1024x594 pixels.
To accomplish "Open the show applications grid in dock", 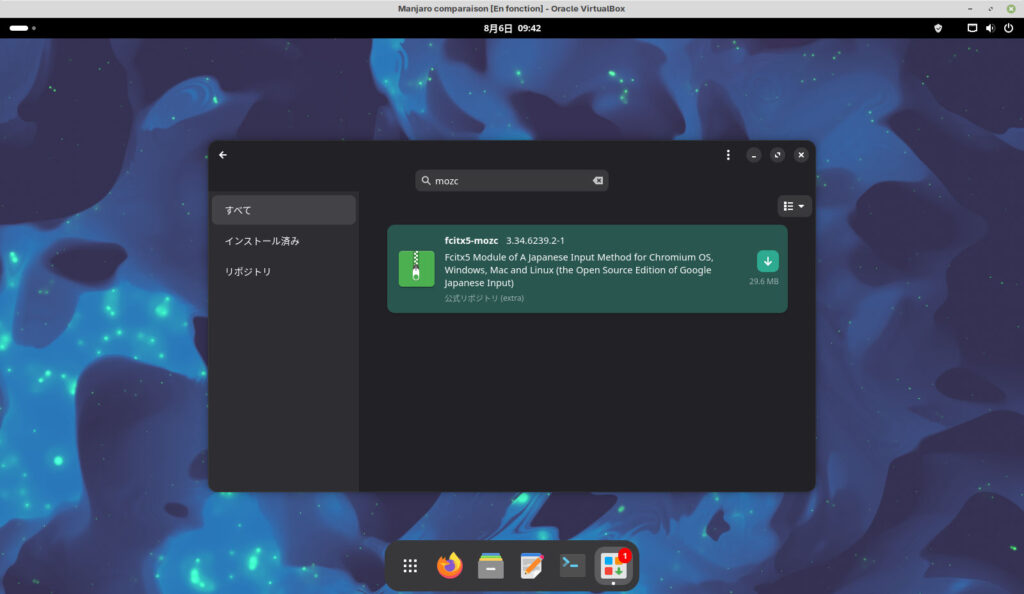I will (x=410, y=566).
